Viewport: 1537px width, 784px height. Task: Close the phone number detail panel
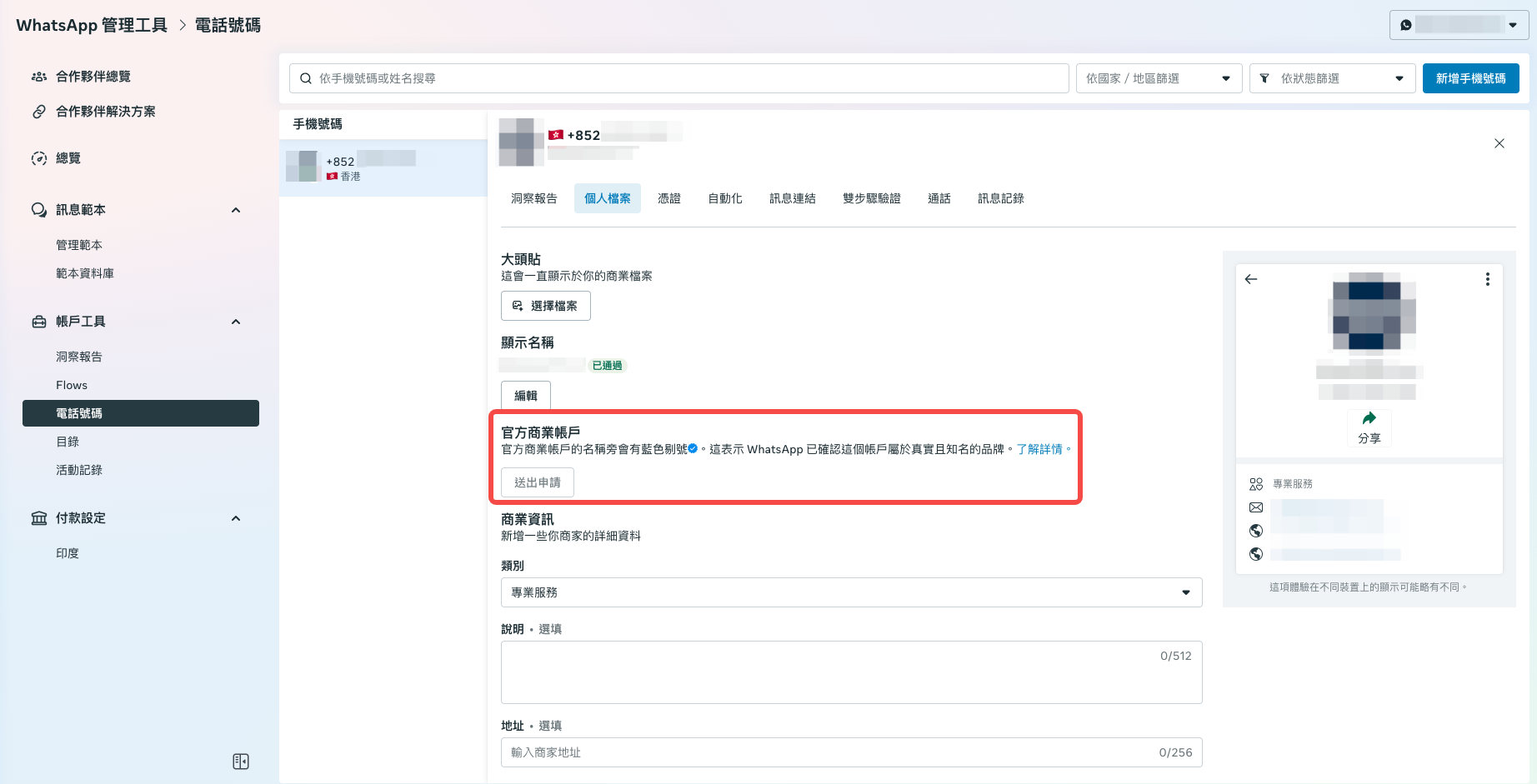coord(1499,143)
